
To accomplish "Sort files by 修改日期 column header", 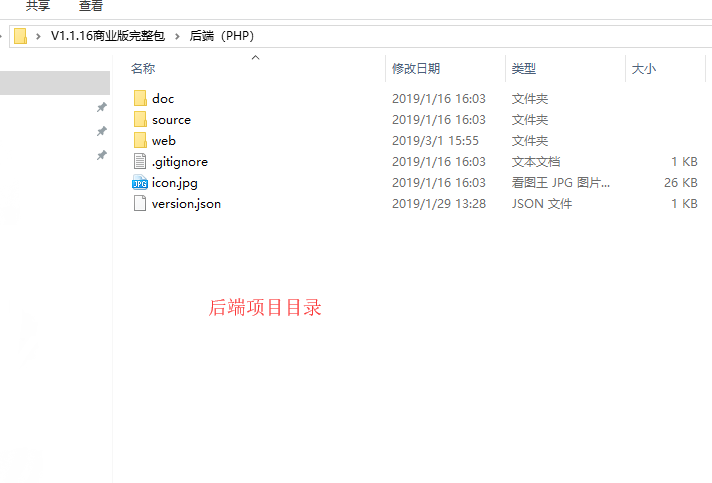I will [x=415, y=69].
